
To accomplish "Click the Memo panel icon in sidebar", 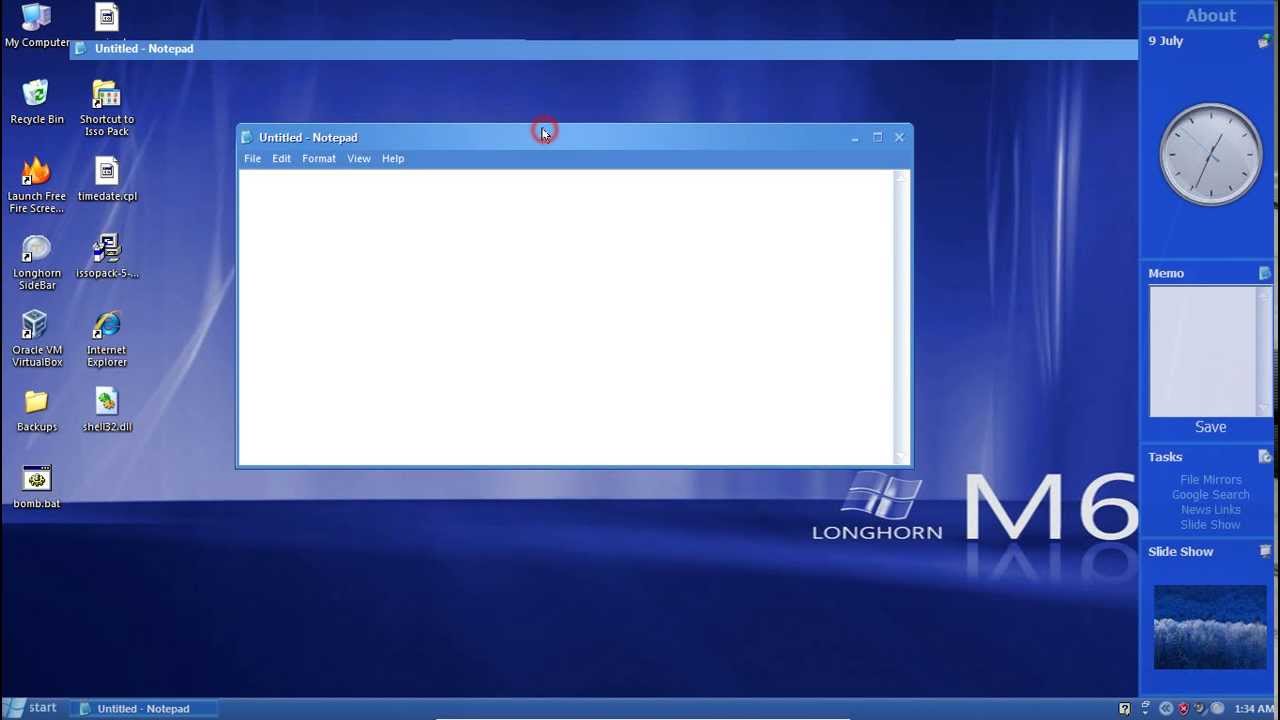I will pyautogui.click(x=1265, y=273).
